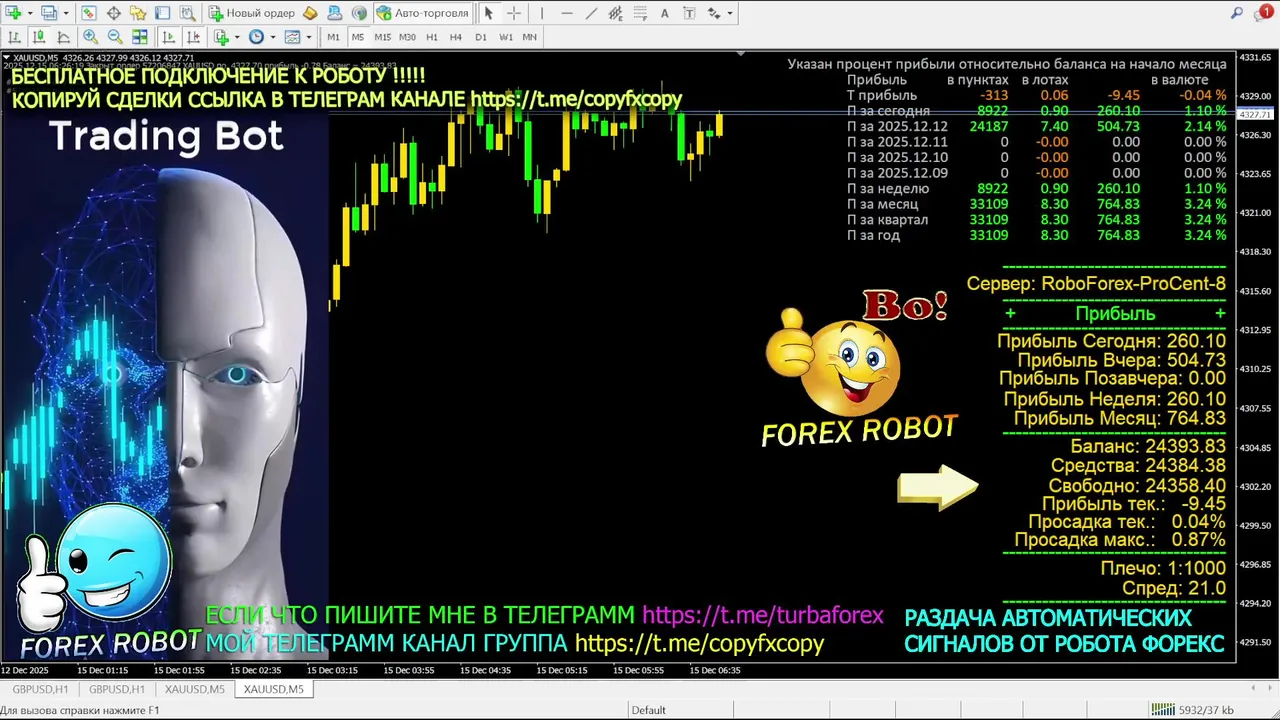1280x720 pixels.
Task: Set timeframe to M1
Action: tap(333, 37)
